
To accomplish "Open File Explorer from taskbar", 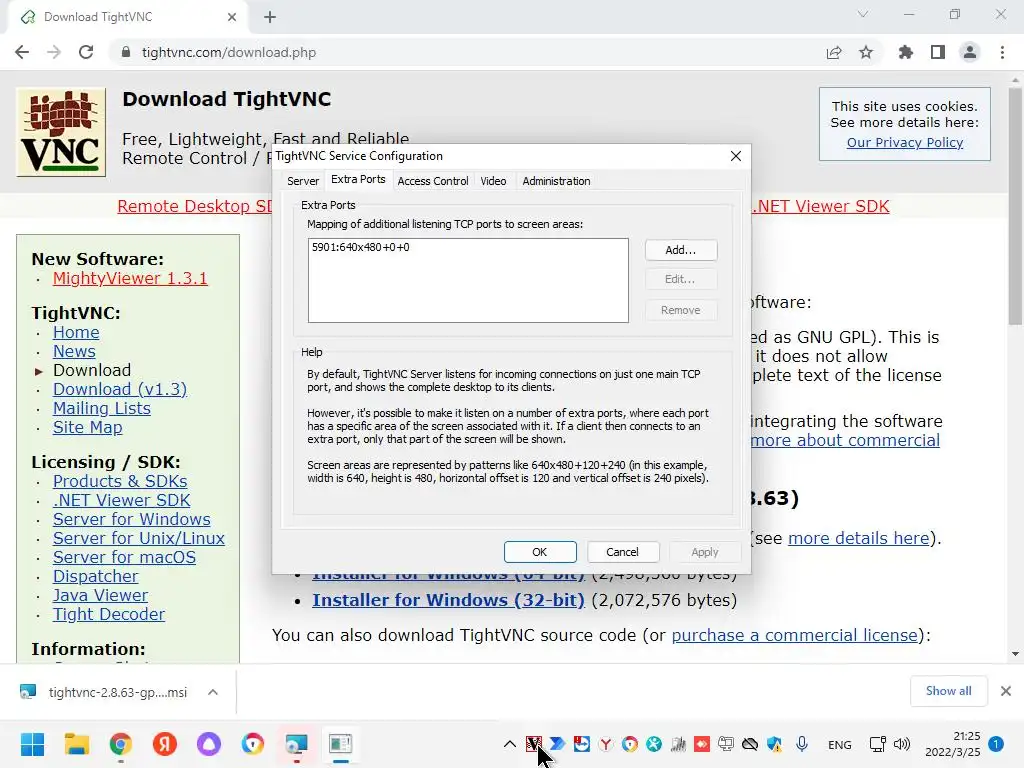I will pos(76,744).
